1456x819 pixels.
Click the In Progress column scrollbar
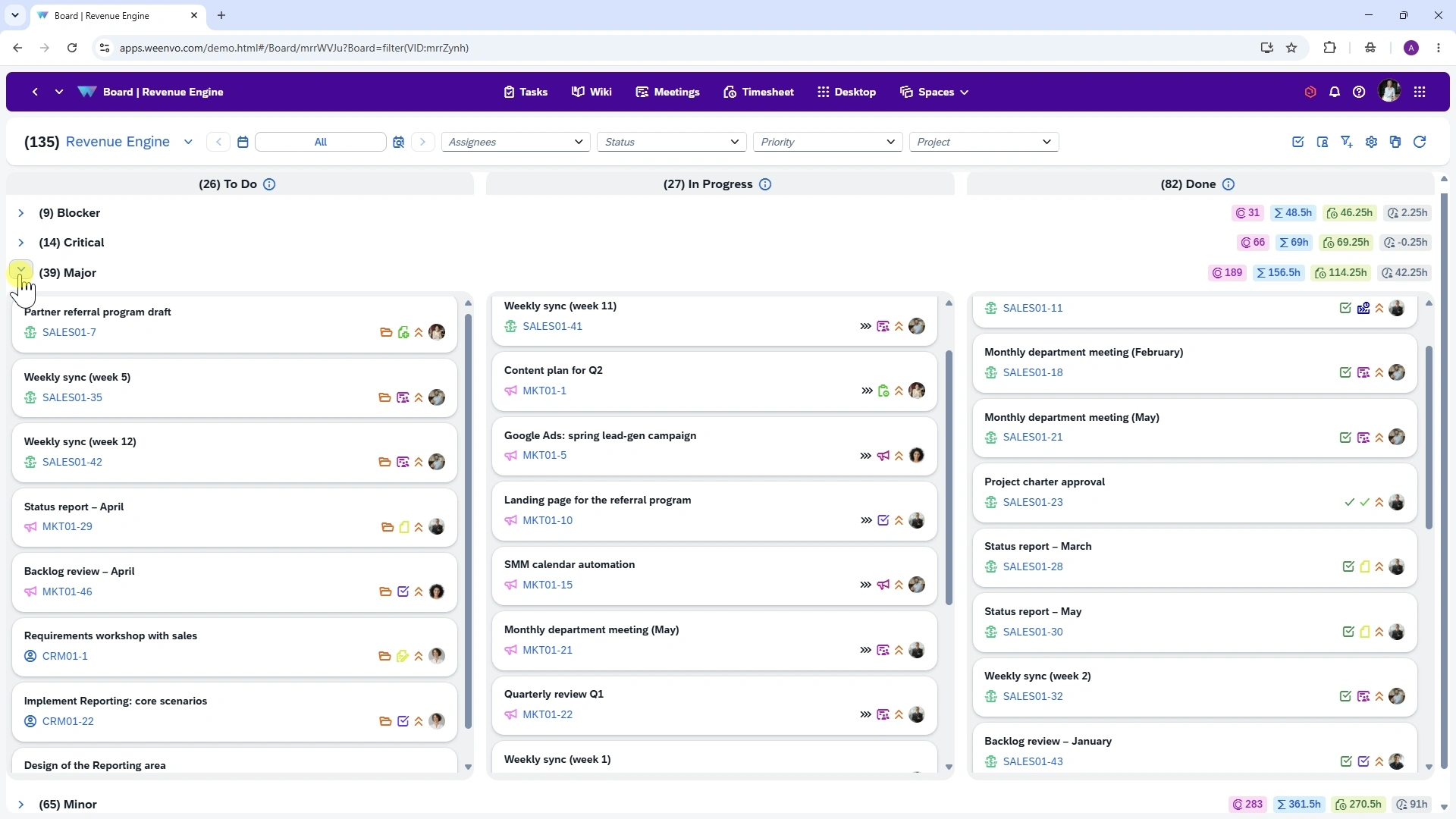[949, 478]
